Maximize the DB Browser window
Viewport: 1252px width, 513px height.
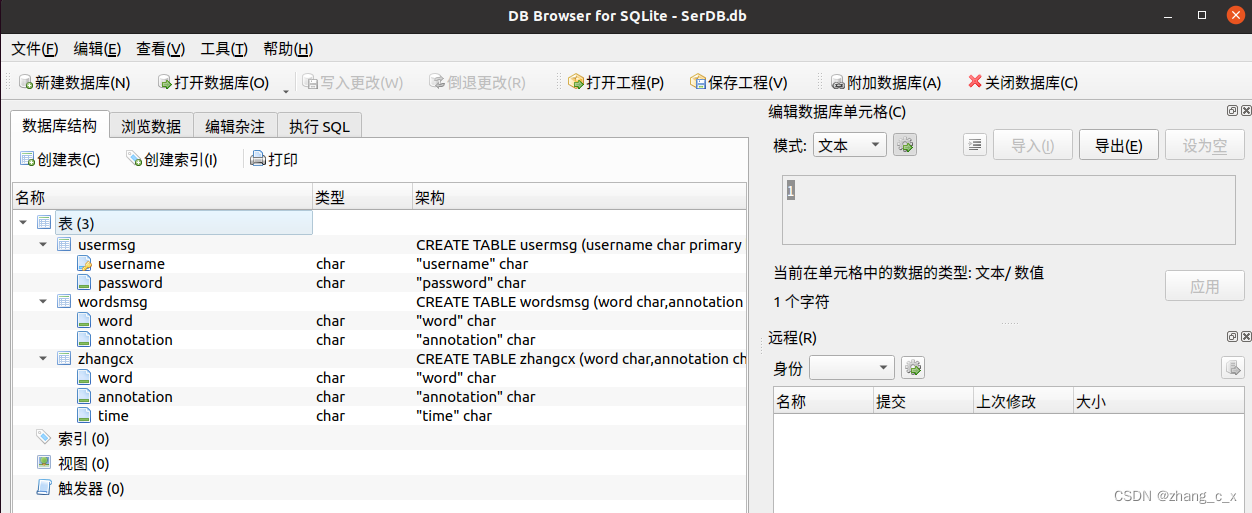point(1201,16)
